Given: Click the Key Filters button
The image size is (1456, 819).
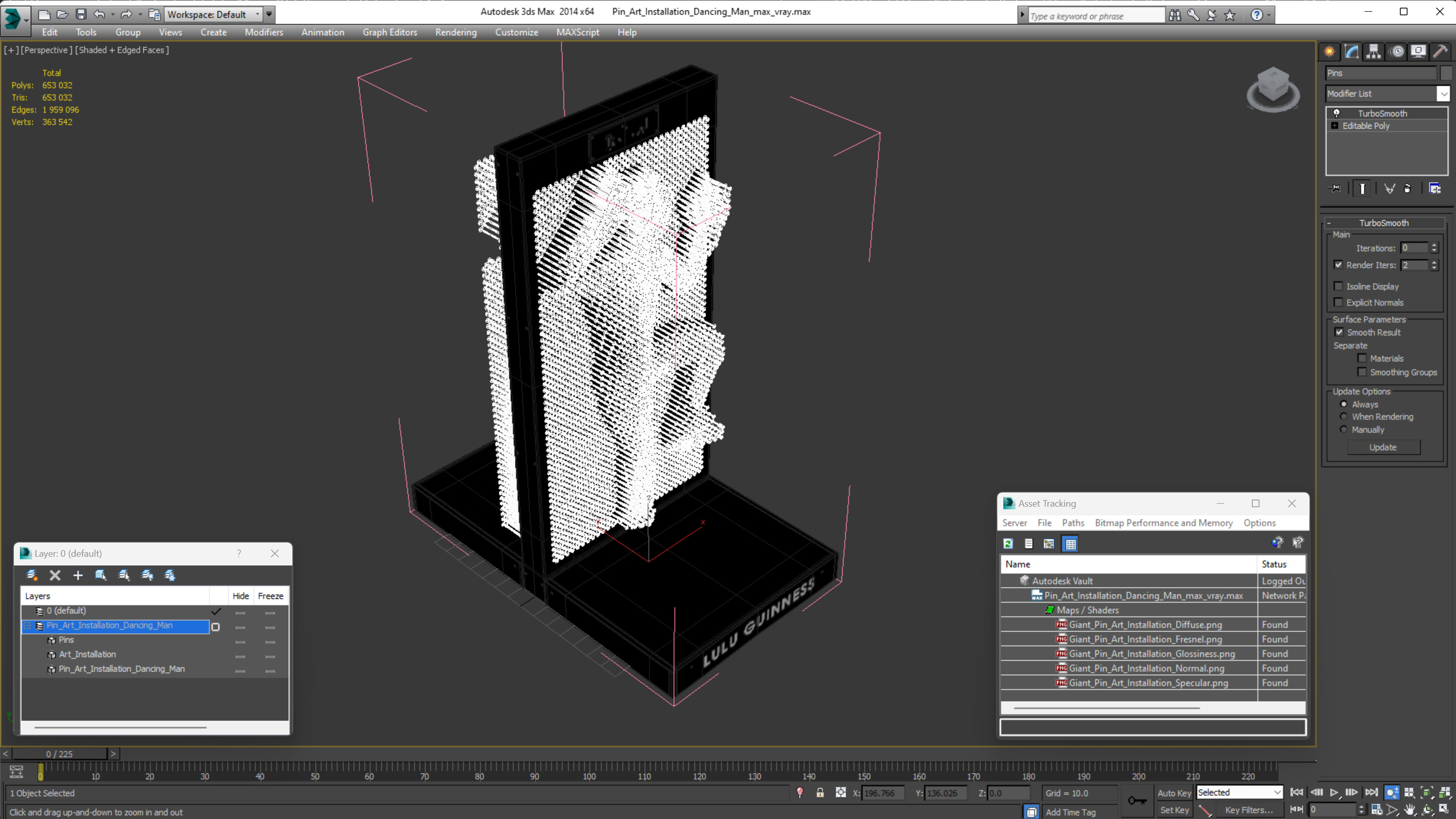Looking at the screenshot, I should point(1249,810).
